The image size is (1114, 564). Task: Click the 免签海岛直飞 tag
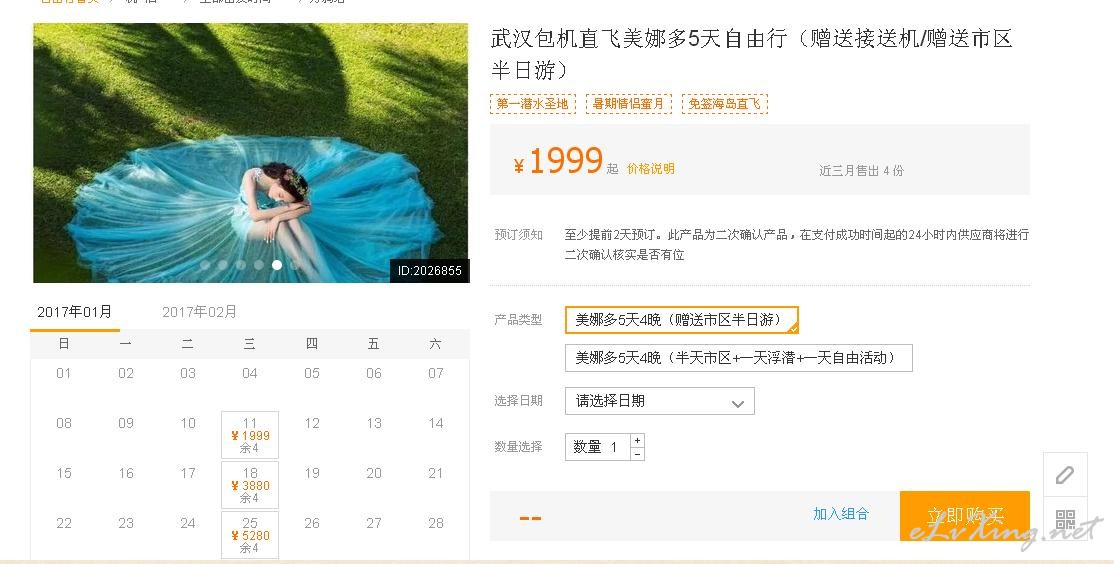point(724,104)
